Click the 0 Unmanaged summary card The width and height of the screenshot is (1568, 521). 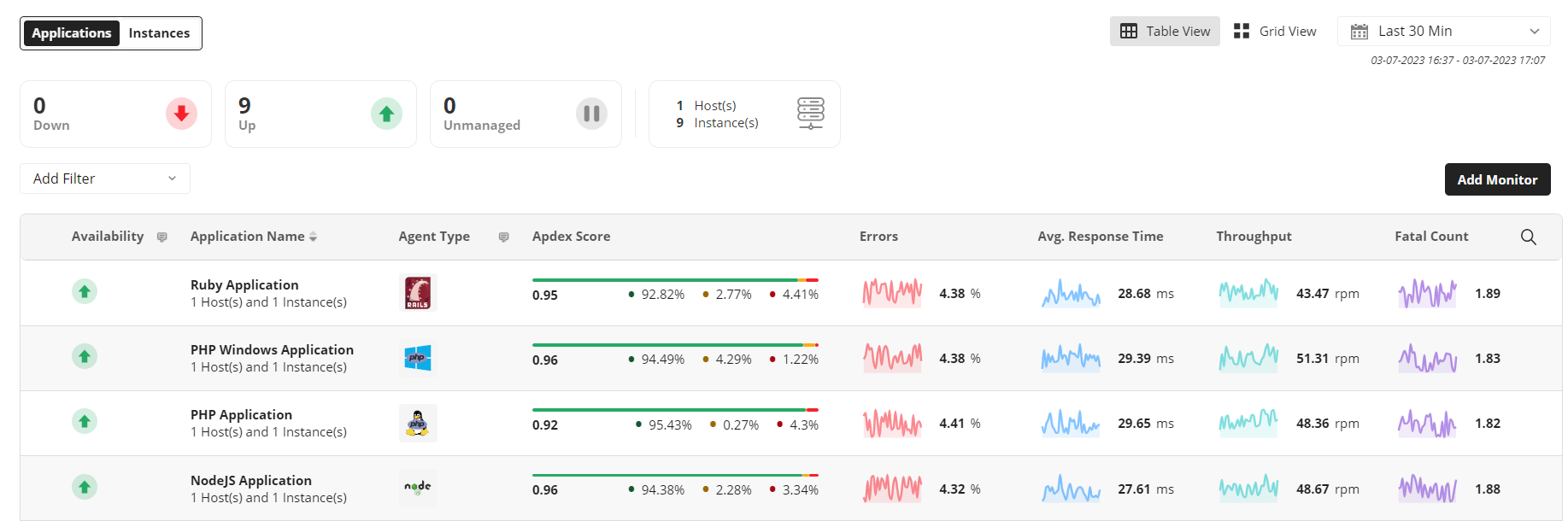click(x=526, y=114)
